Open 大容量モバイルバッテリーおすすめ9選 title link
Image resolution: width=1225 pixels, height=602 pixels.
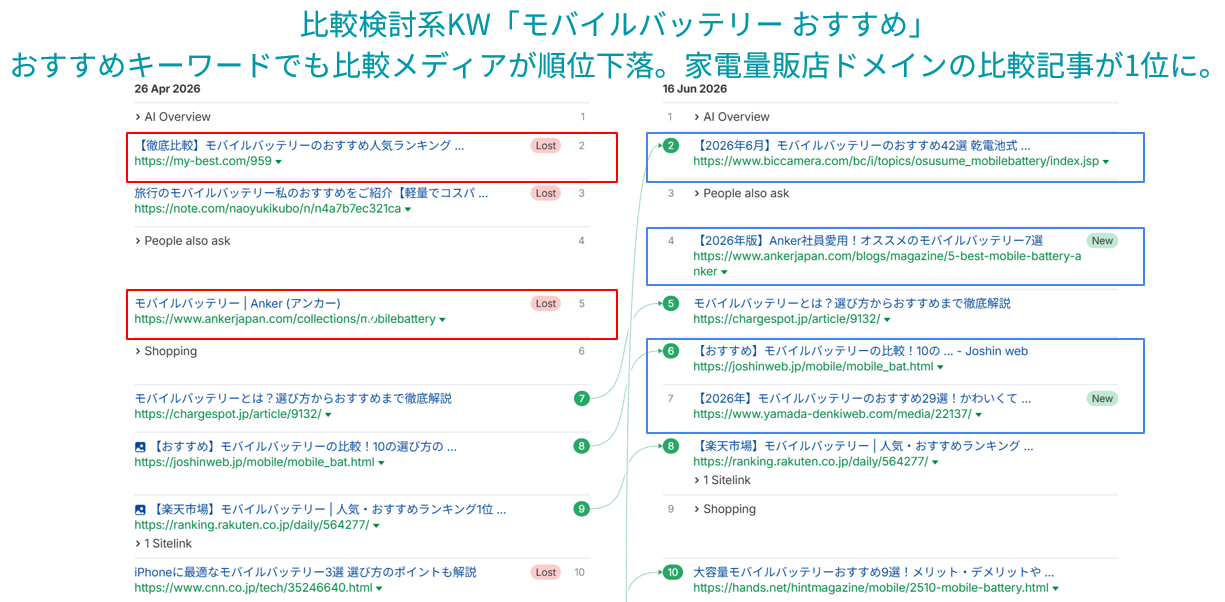[x=874, y=572]
